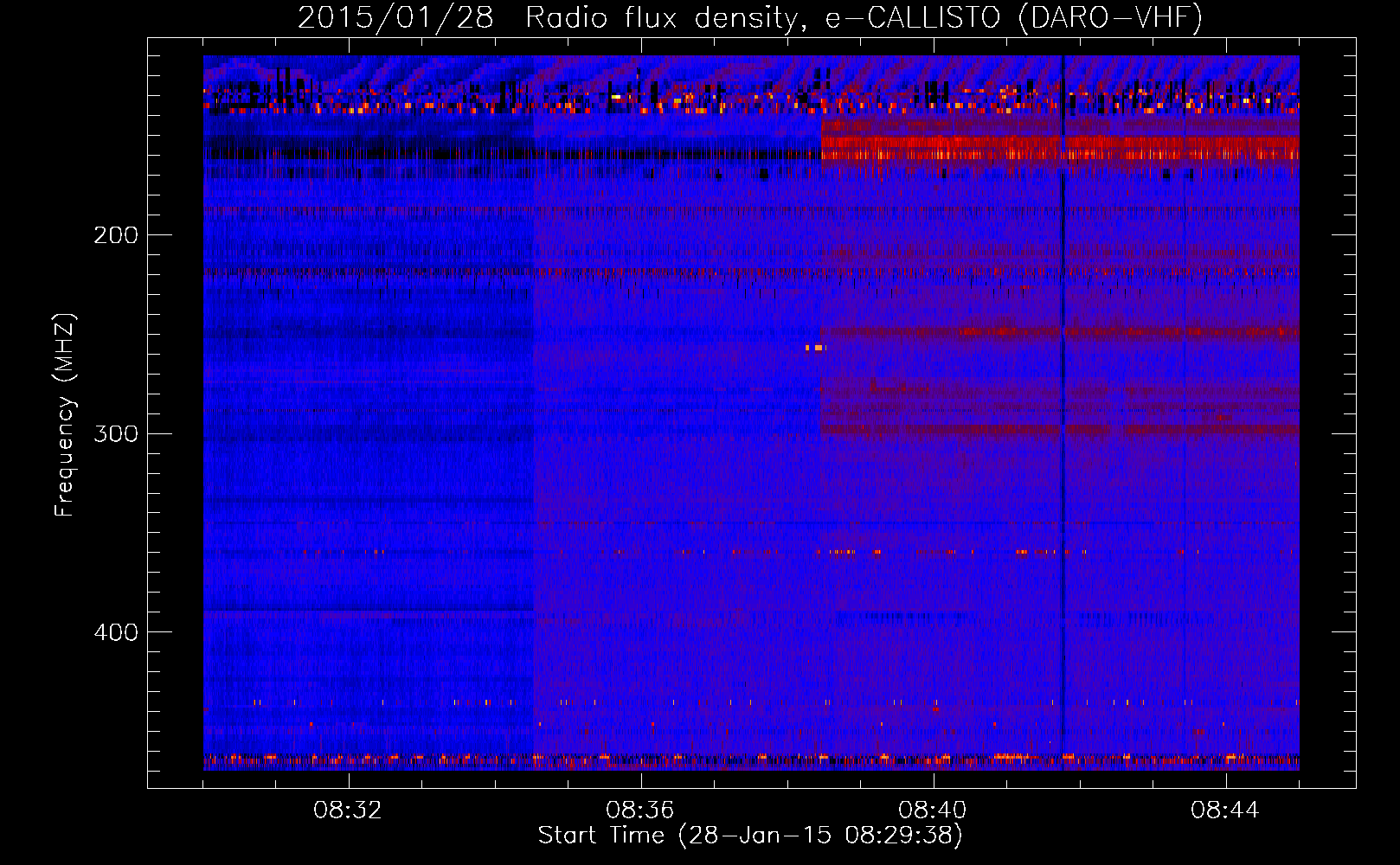Click the 300 frequency tick label

(x=116, y=433)
